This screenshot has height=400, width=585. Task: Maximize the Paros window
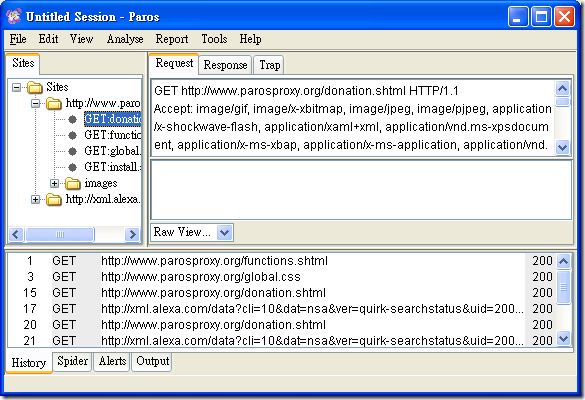(x=541, y=16)
